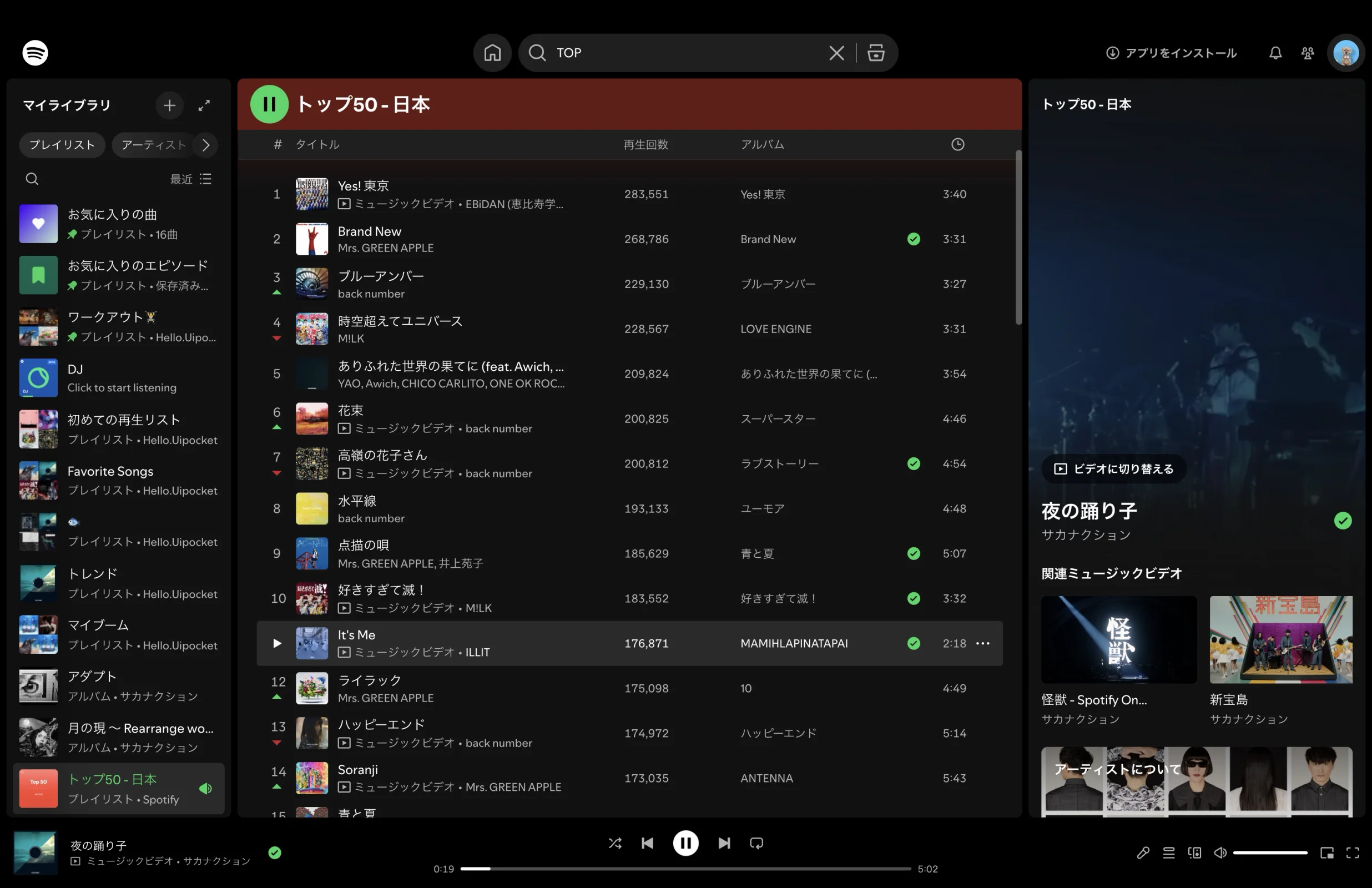The image size is (1372, 888).
Task: Expand the library to full view
Action: (204, 105)
